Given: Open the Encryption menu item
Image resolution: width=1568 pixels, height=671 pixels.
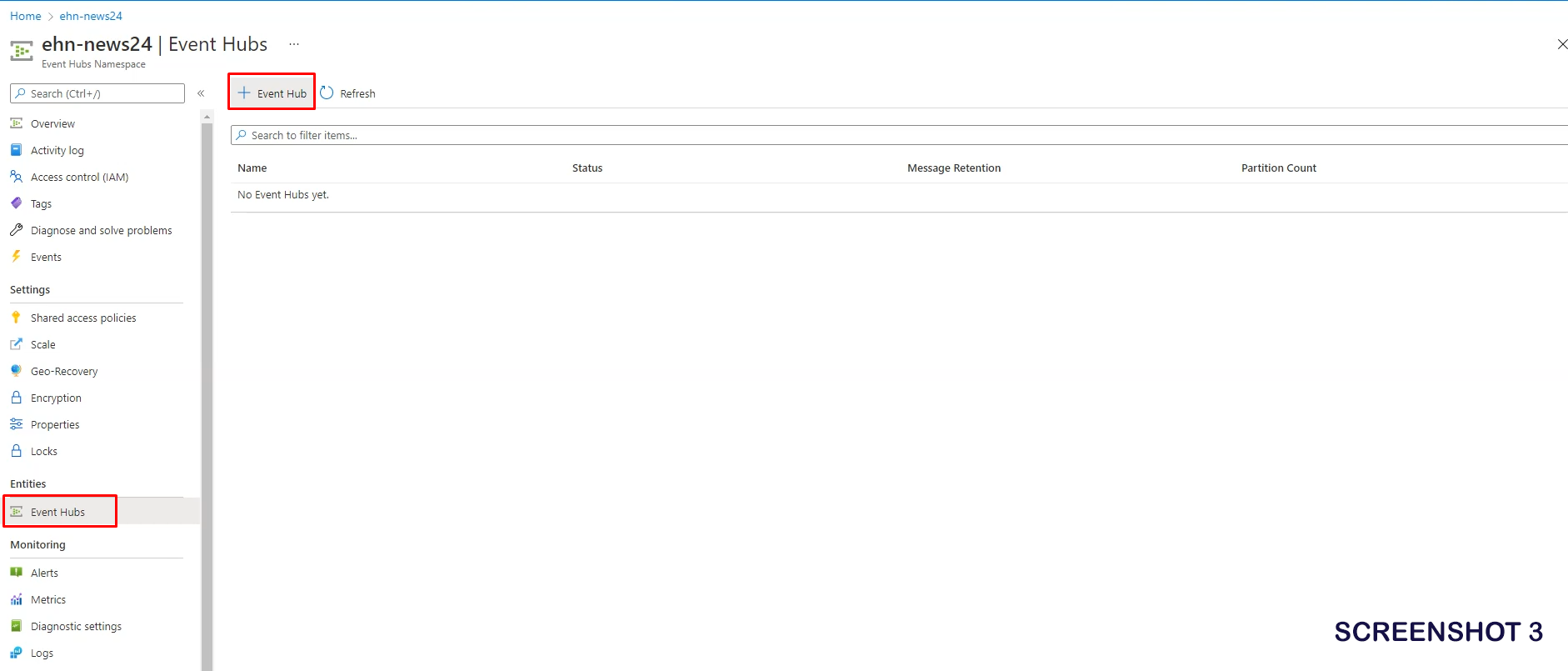Looking at the screenshot, I should tap(56, 398).
